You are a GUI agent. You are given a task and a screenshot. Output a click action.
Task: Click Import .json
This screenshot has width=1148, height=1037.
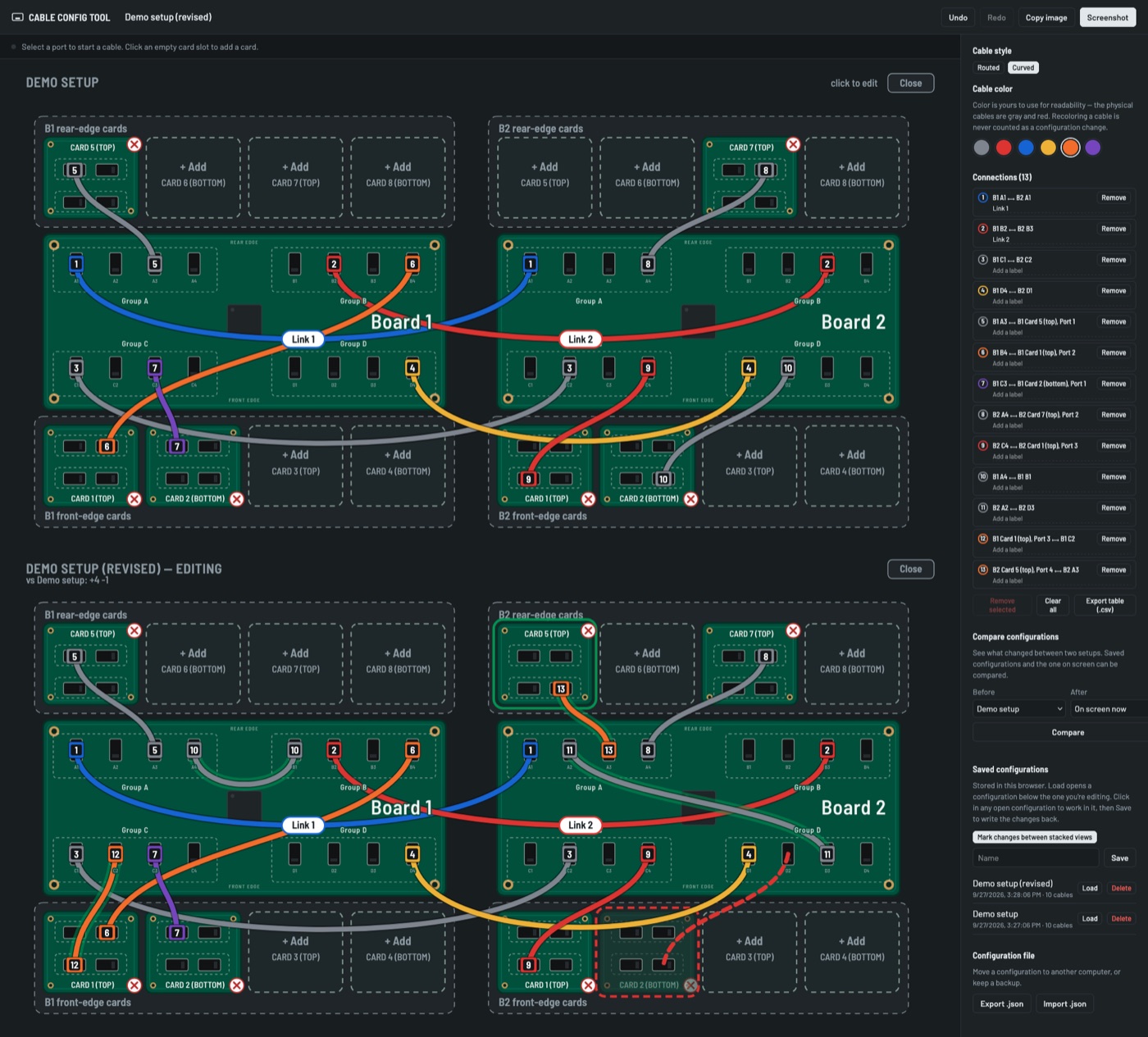click(x=1064, y=1004)
